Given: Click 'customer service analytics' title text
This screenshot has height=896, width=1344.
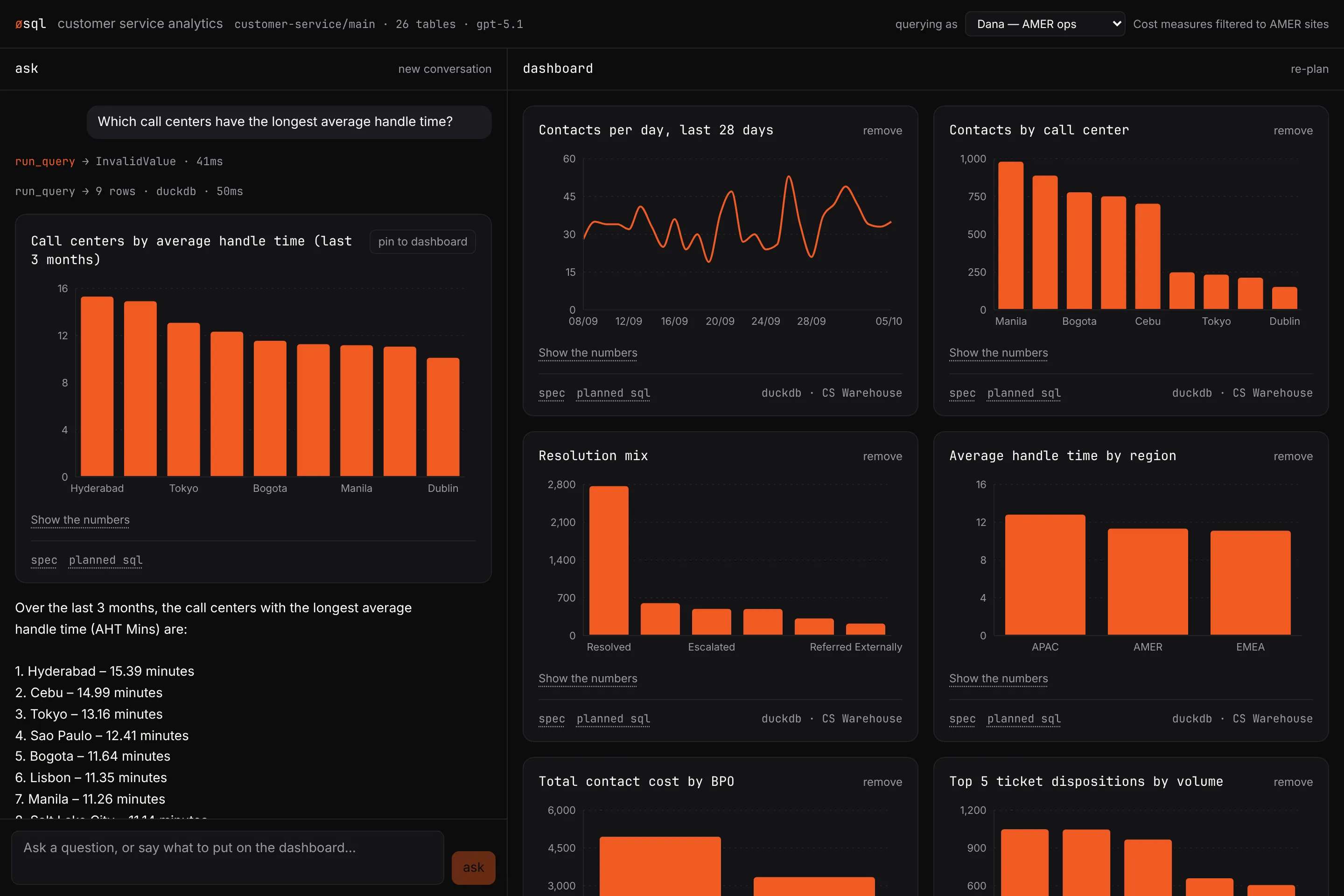Looking at the screenshot, I should coord(140,24).
